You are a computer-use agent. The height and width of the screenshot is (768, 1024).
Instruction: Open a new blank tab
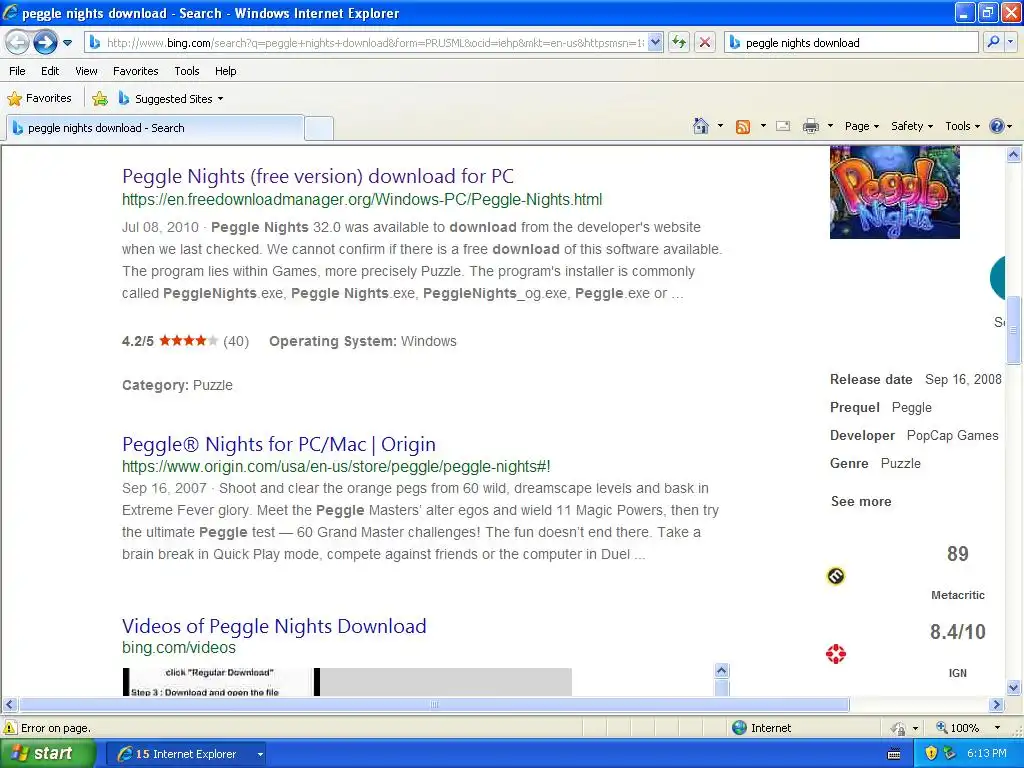coord(319,128)
